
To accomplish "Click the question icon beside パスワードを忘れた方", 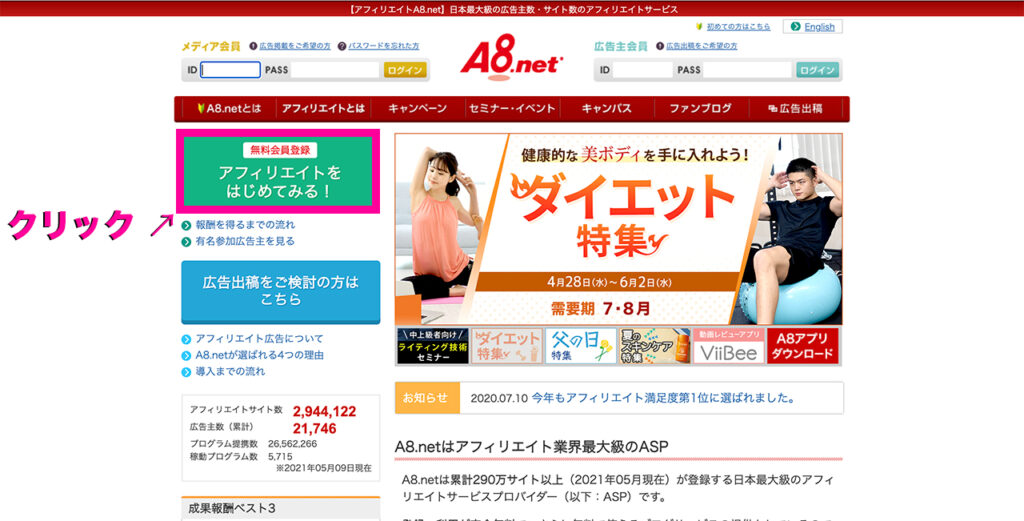I will click(x=342, y=46).
